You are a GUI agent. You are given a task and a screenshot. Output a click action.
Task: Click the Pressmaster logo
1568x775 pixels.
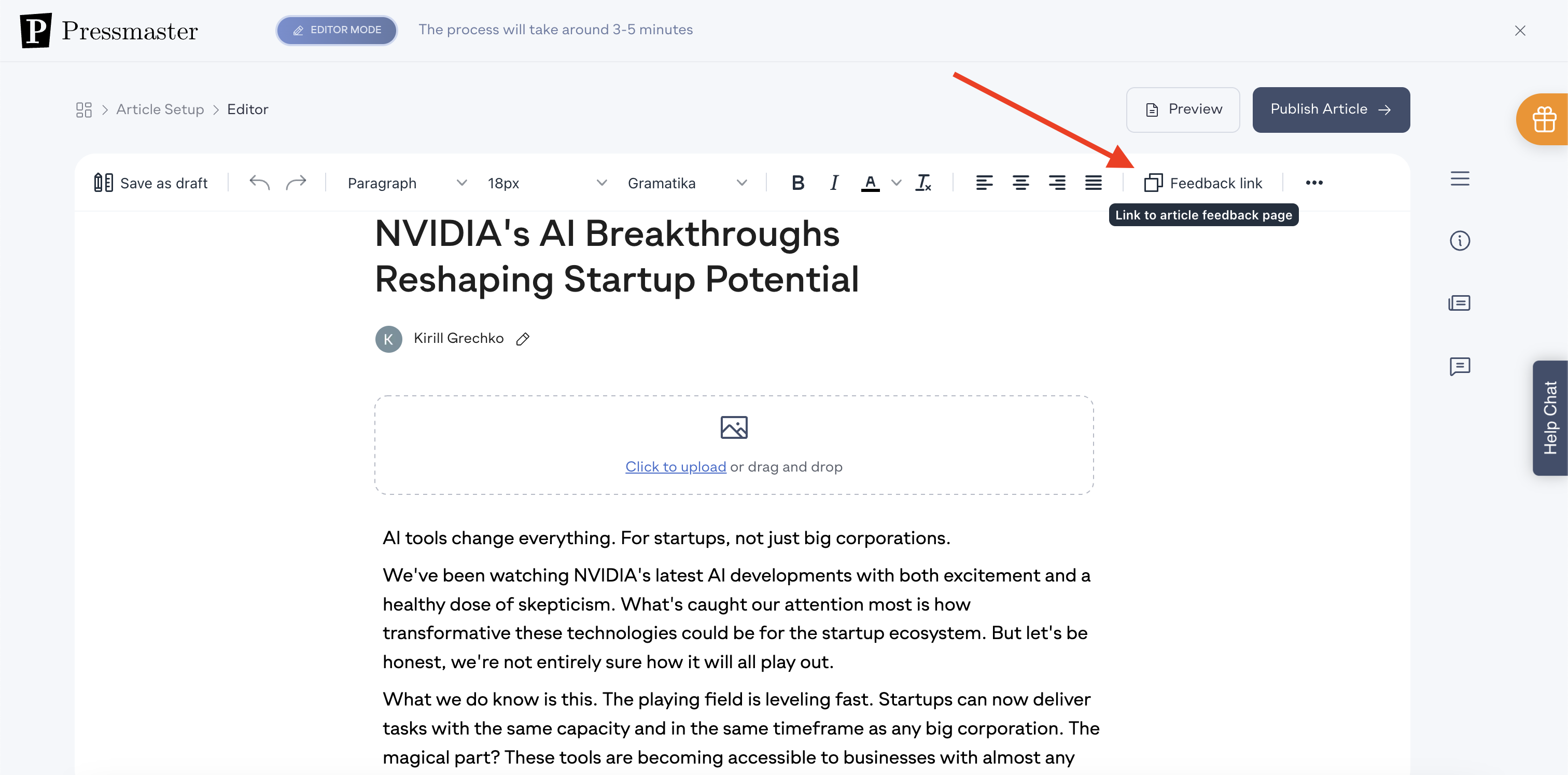109,31
